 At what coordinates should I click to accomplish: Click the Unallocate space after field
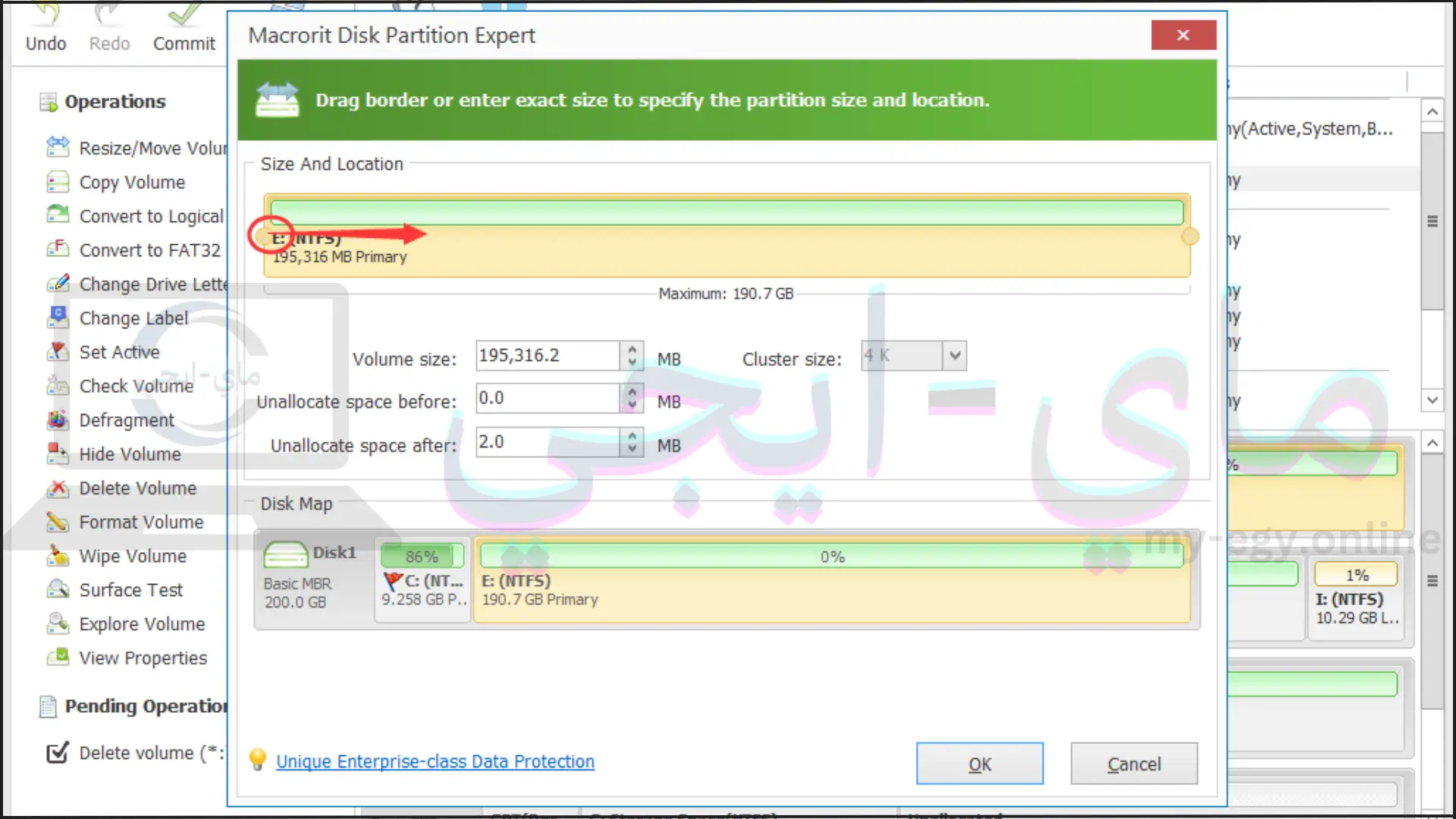point(548,442)
